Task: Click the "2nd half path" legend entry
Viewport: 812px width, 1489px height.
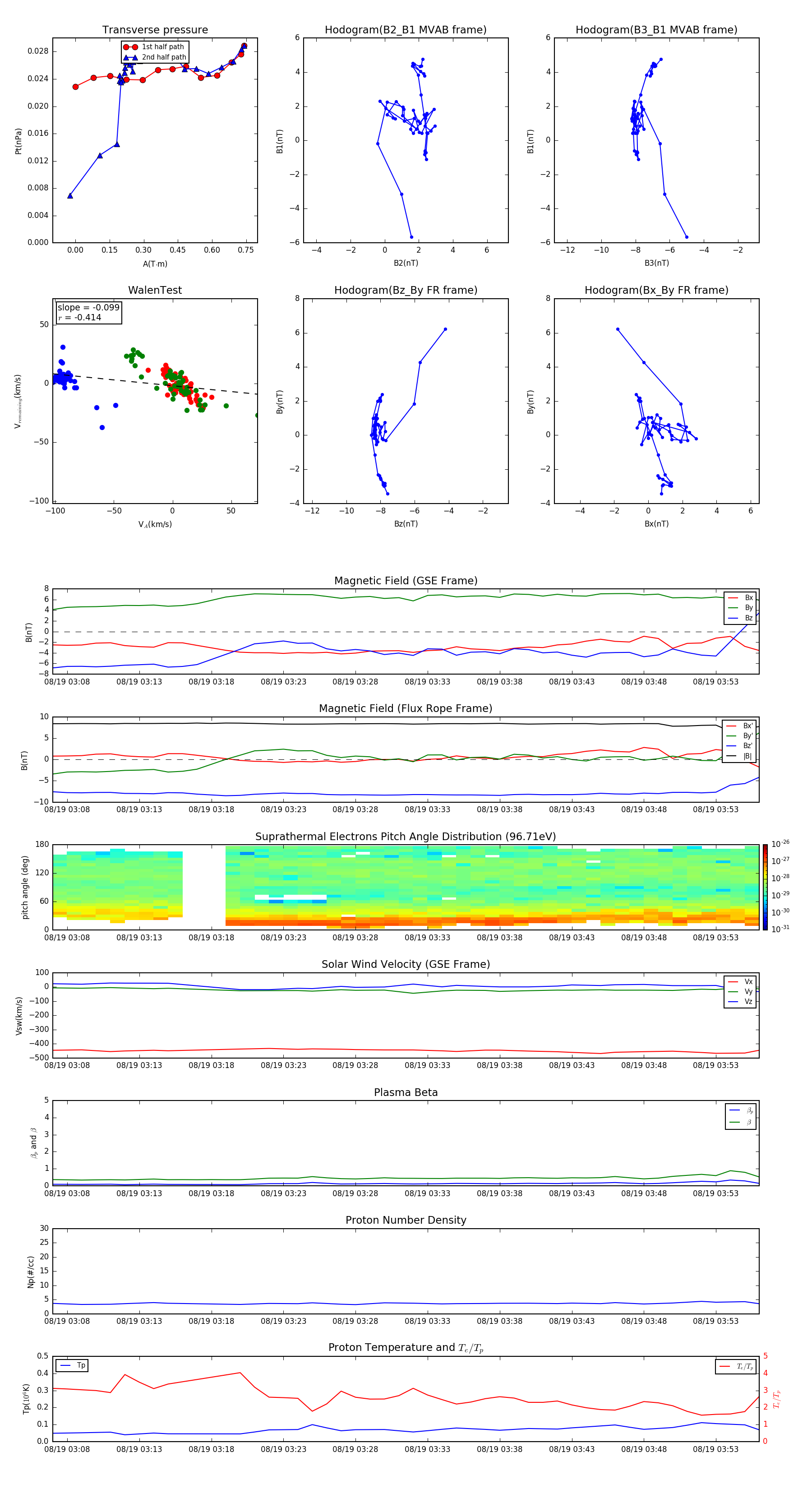Action: [x=155, y=57]
